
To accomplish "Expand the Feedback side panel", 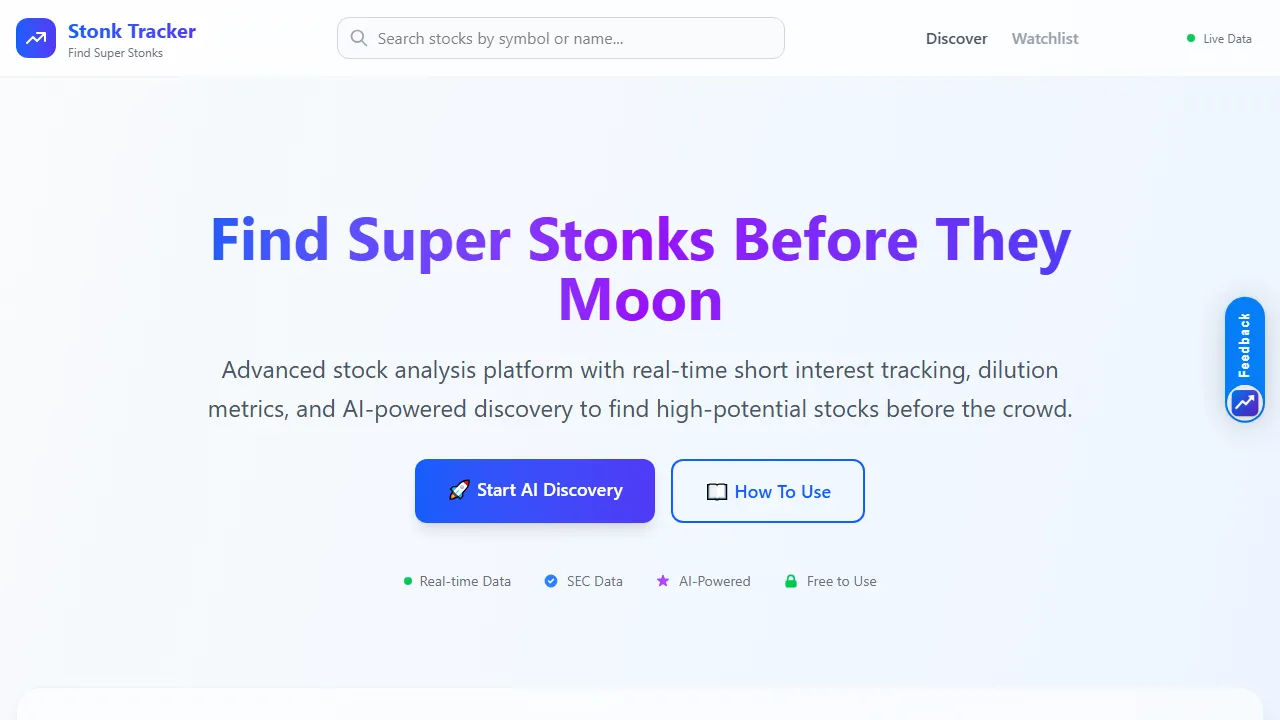I will (1244, 344).
